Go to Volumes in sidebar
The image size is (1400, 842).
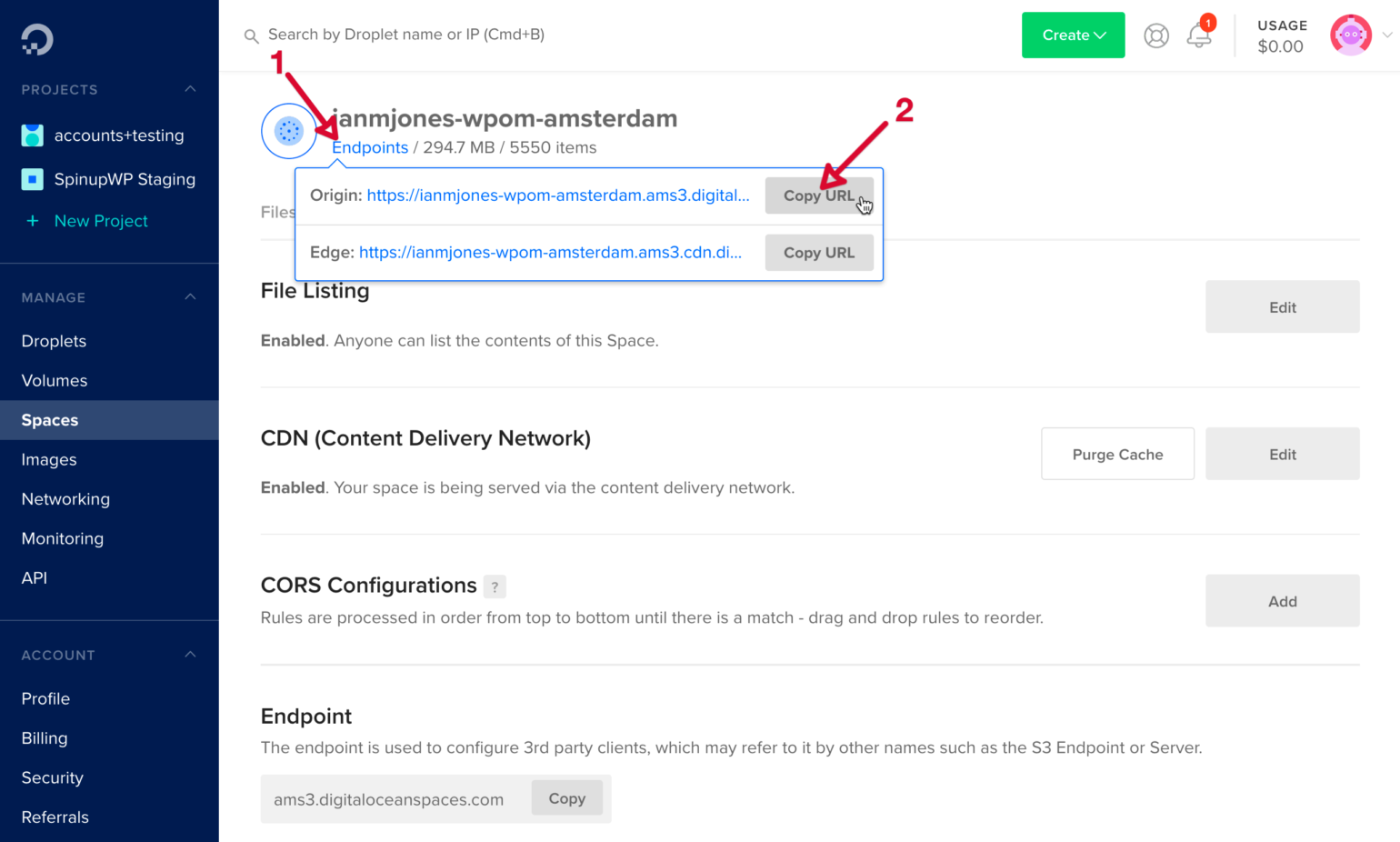(55, 381)
